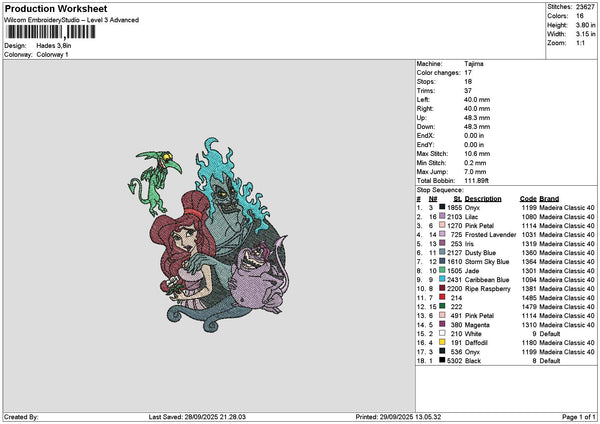This screenshot has height=424, width=600.
Task: Click the Onyx color swatch in row 1
Action: [442, 207]
